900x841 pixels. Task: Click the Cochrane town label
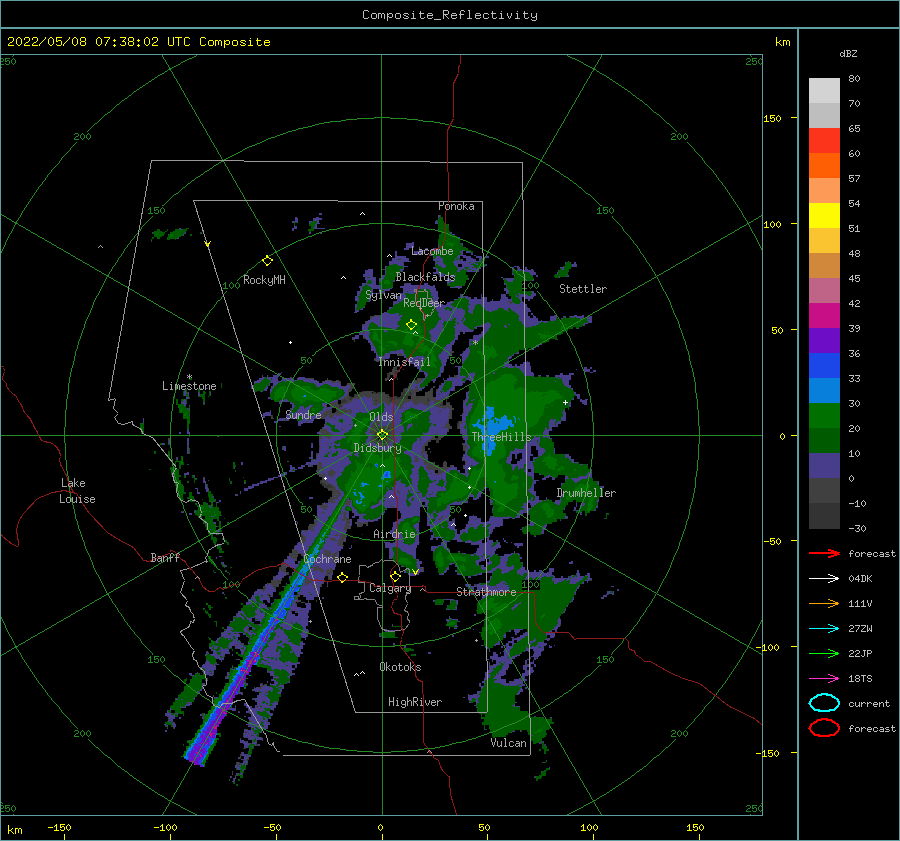tap(327, 559)
